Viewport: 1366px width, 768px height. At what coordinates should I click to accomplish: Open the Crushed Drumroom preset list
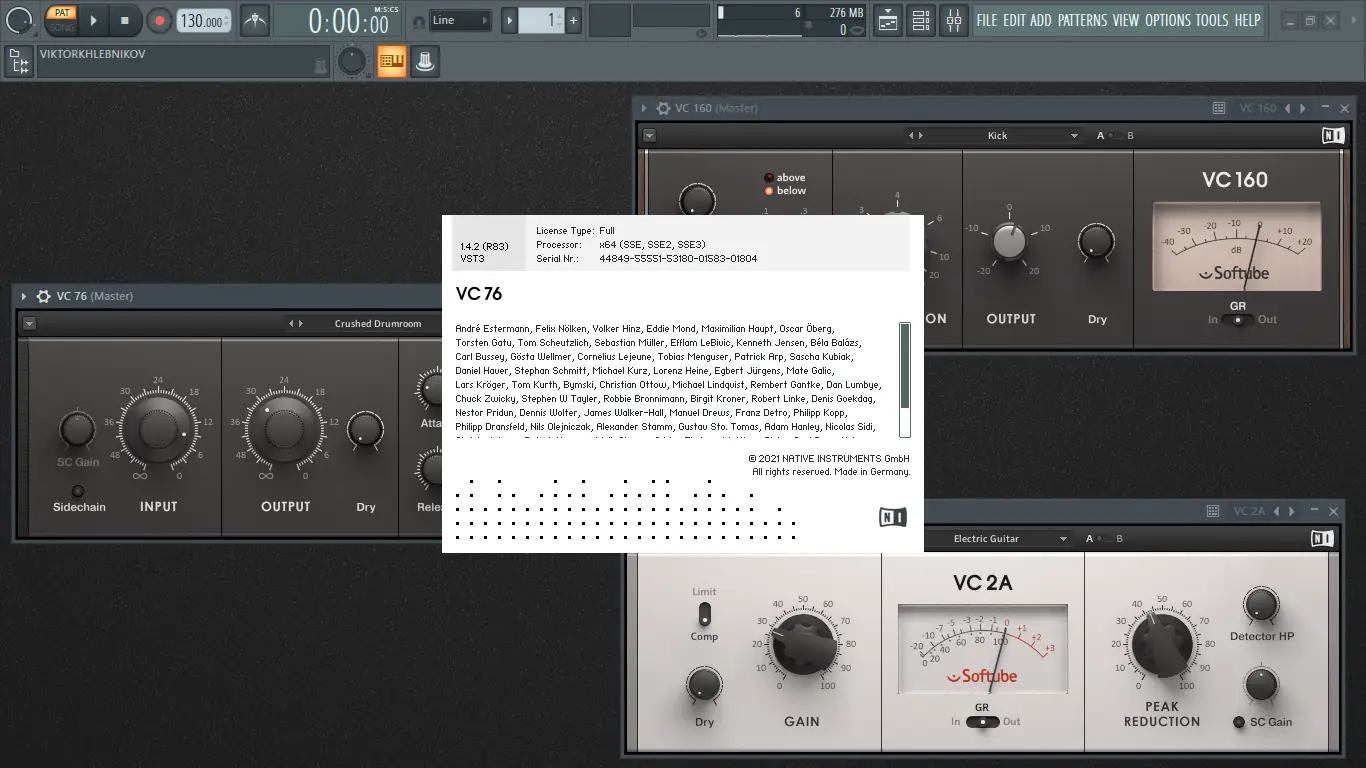point(377,324)
